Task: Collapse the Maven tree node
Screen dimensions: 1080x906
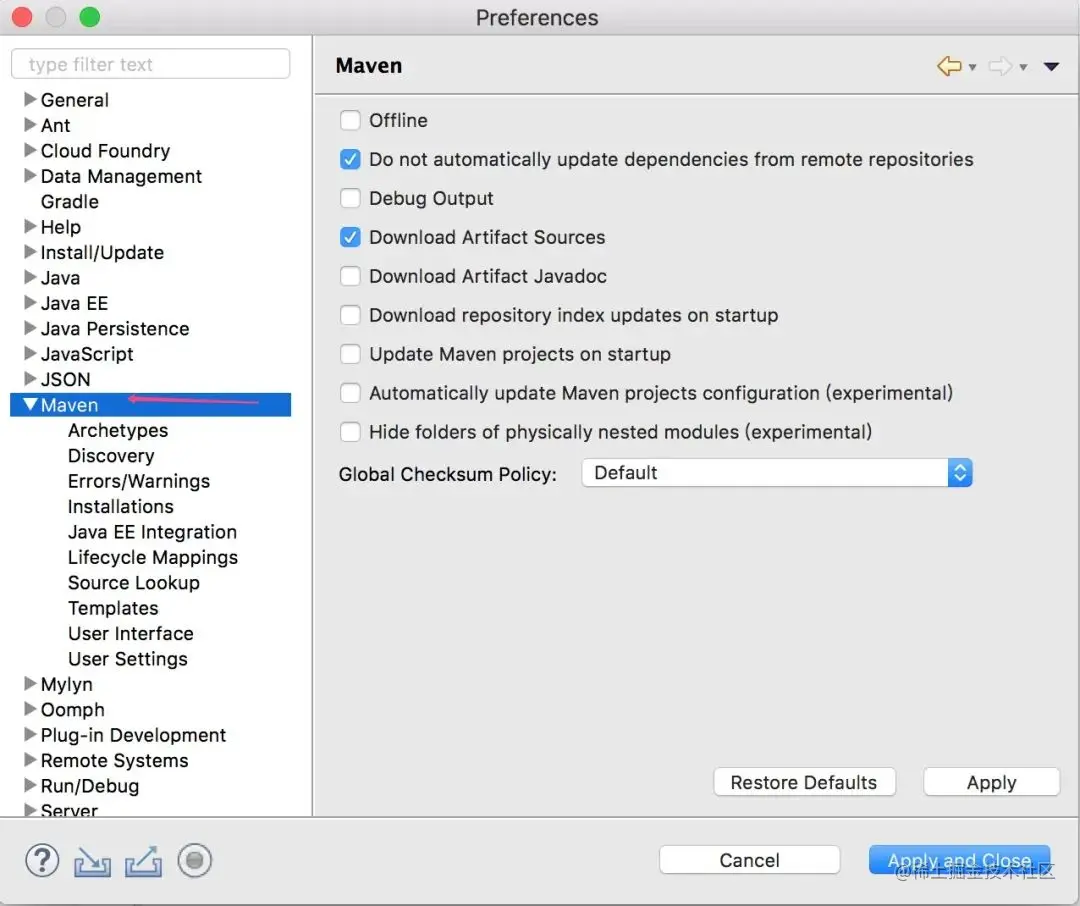Action: click(30, 404)
